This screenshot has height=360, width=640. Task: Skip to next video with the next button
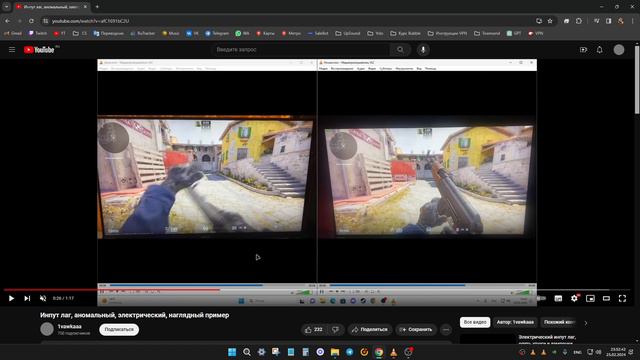point(27,298)
